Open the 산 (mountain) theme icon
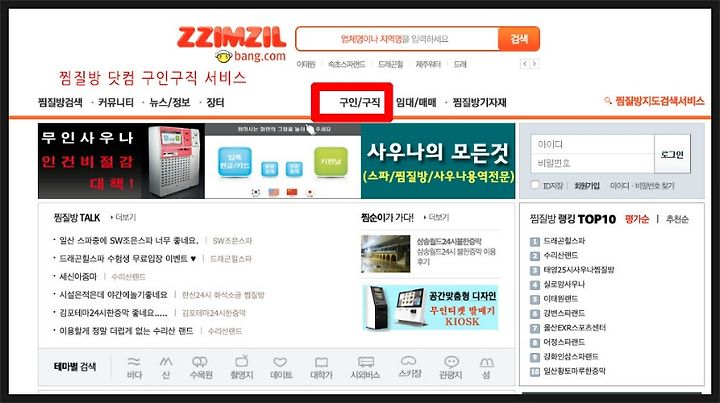720x403 pixels. (x=166, y=367)
